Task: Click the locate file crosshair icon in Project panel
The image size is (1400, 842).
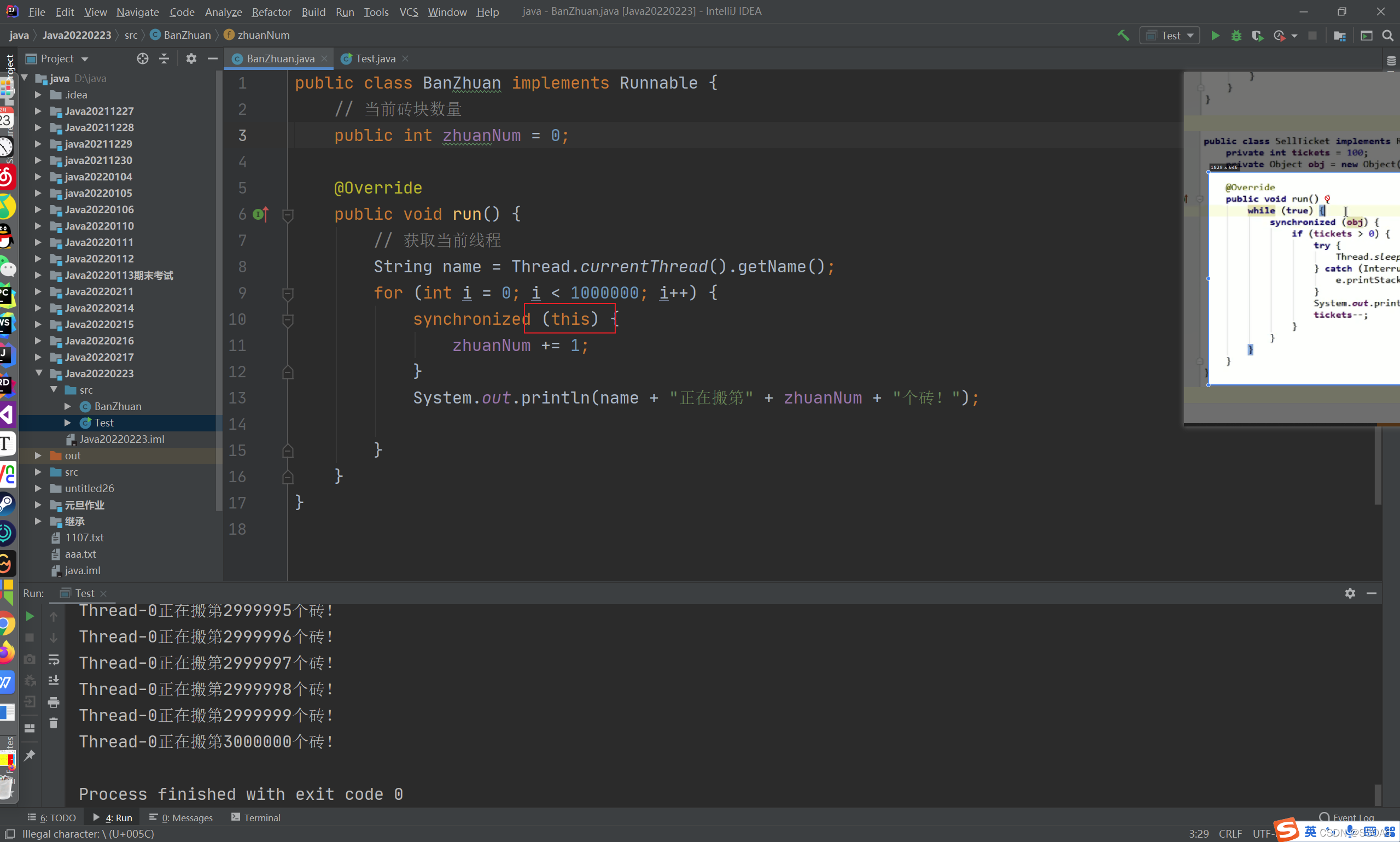Action: pos(142,59)
